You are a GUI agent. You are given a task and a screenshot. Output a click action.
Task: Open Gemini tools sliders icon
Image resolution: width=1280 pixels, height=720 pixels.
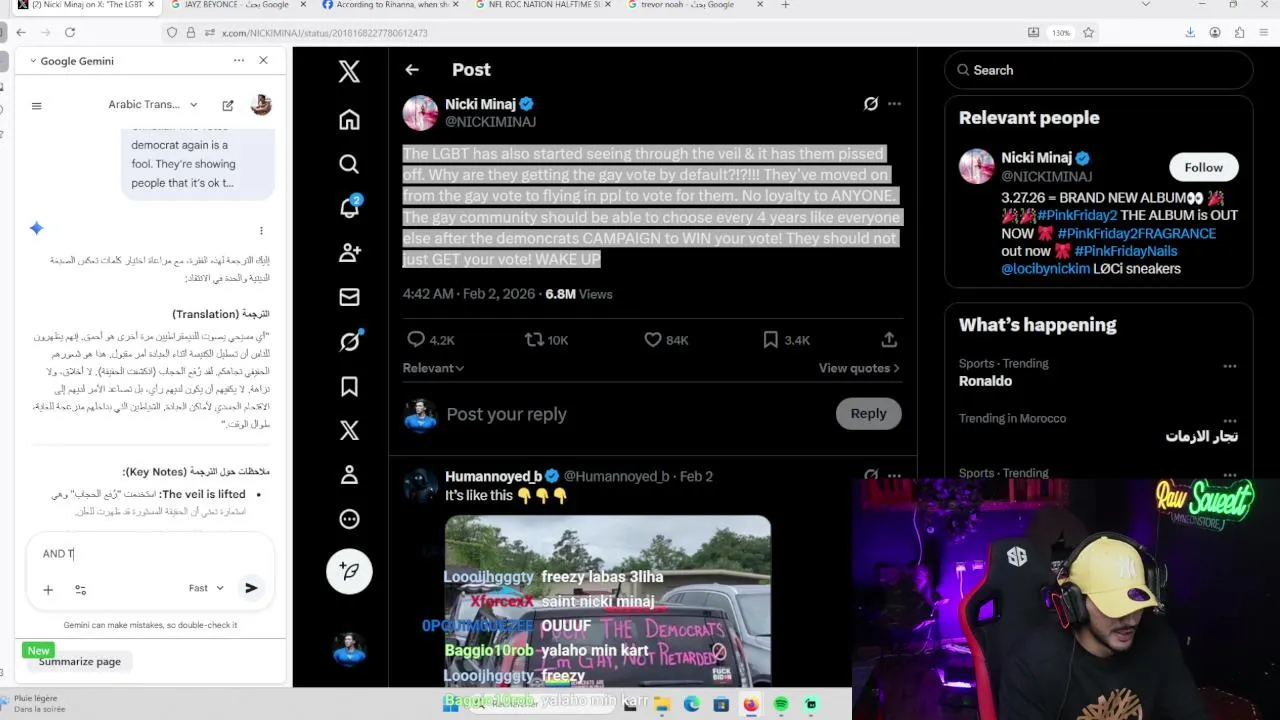81,590
